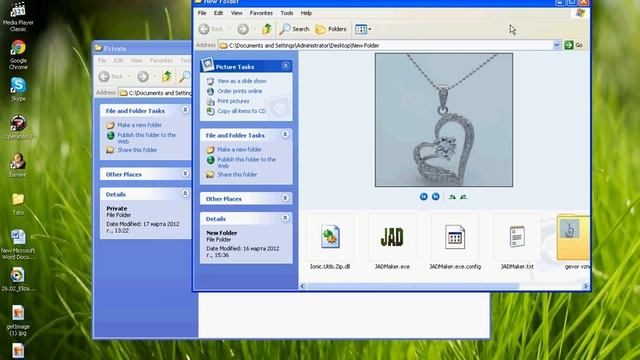The image size is (640, 360).
Task: Click Forward arrow in New Folder toolbar
Action: [243, 29]
